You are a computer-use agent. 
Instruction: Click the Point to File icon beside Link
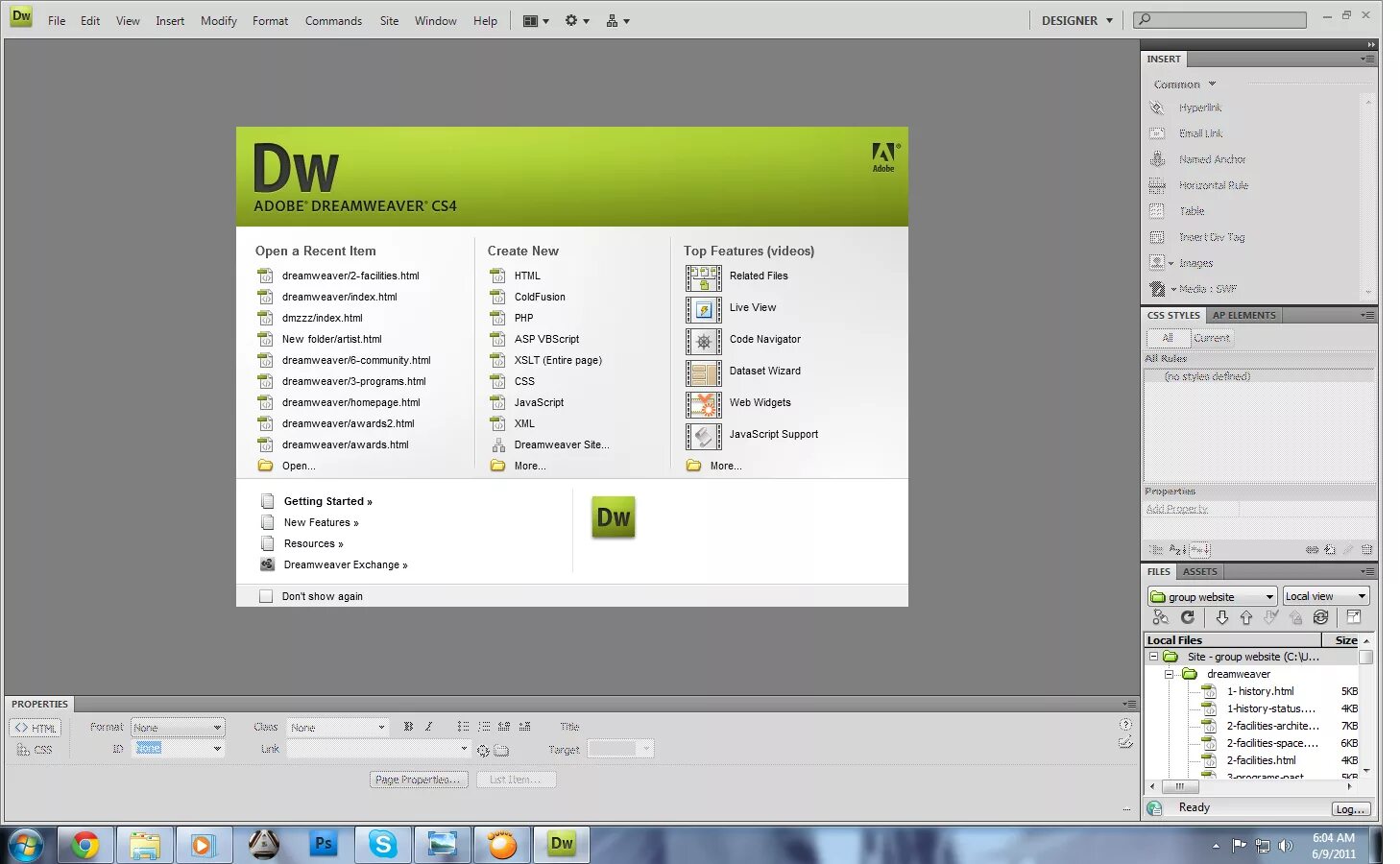pos(483,750)
